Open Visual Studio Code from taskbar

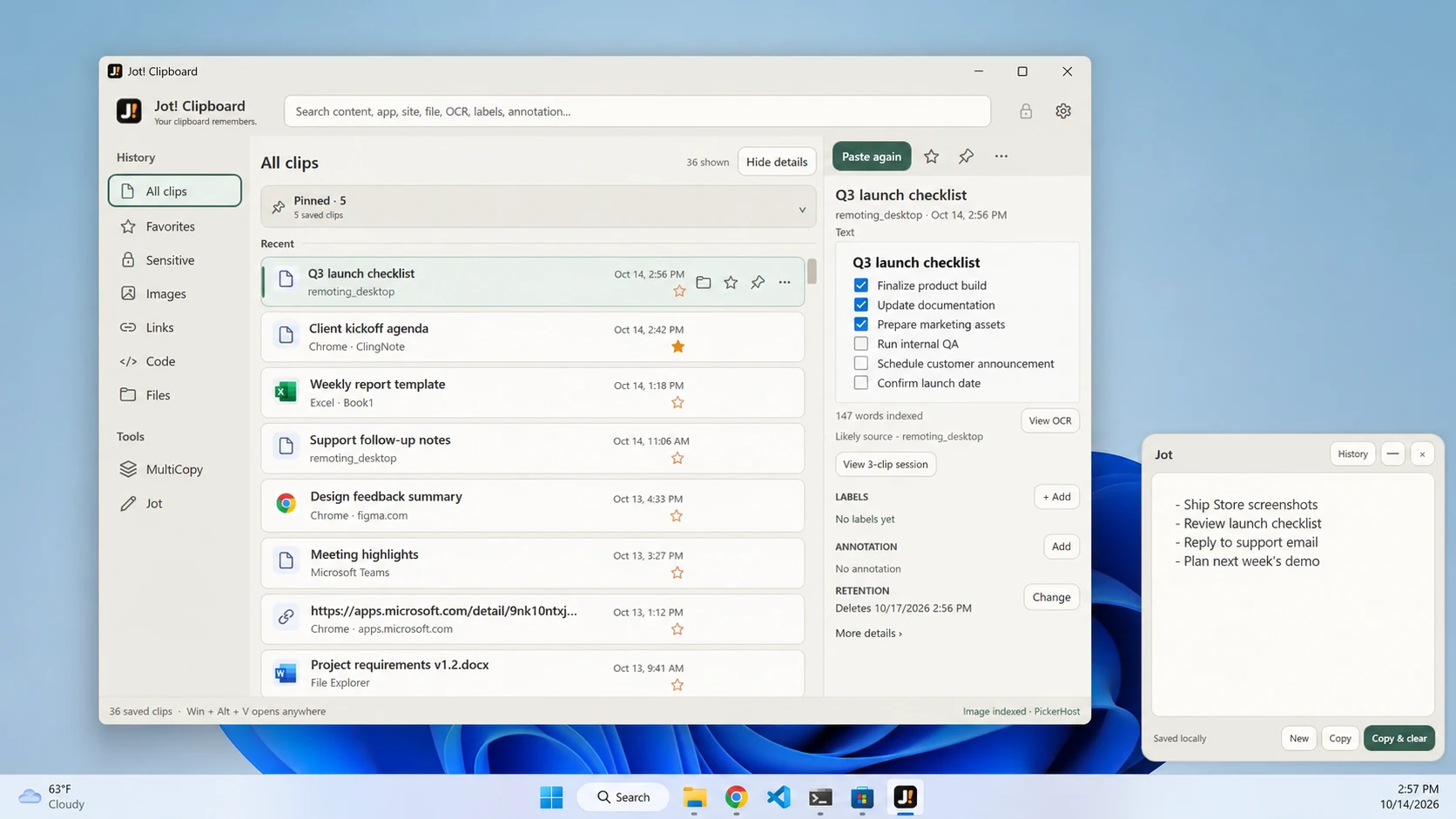(779, 797)
